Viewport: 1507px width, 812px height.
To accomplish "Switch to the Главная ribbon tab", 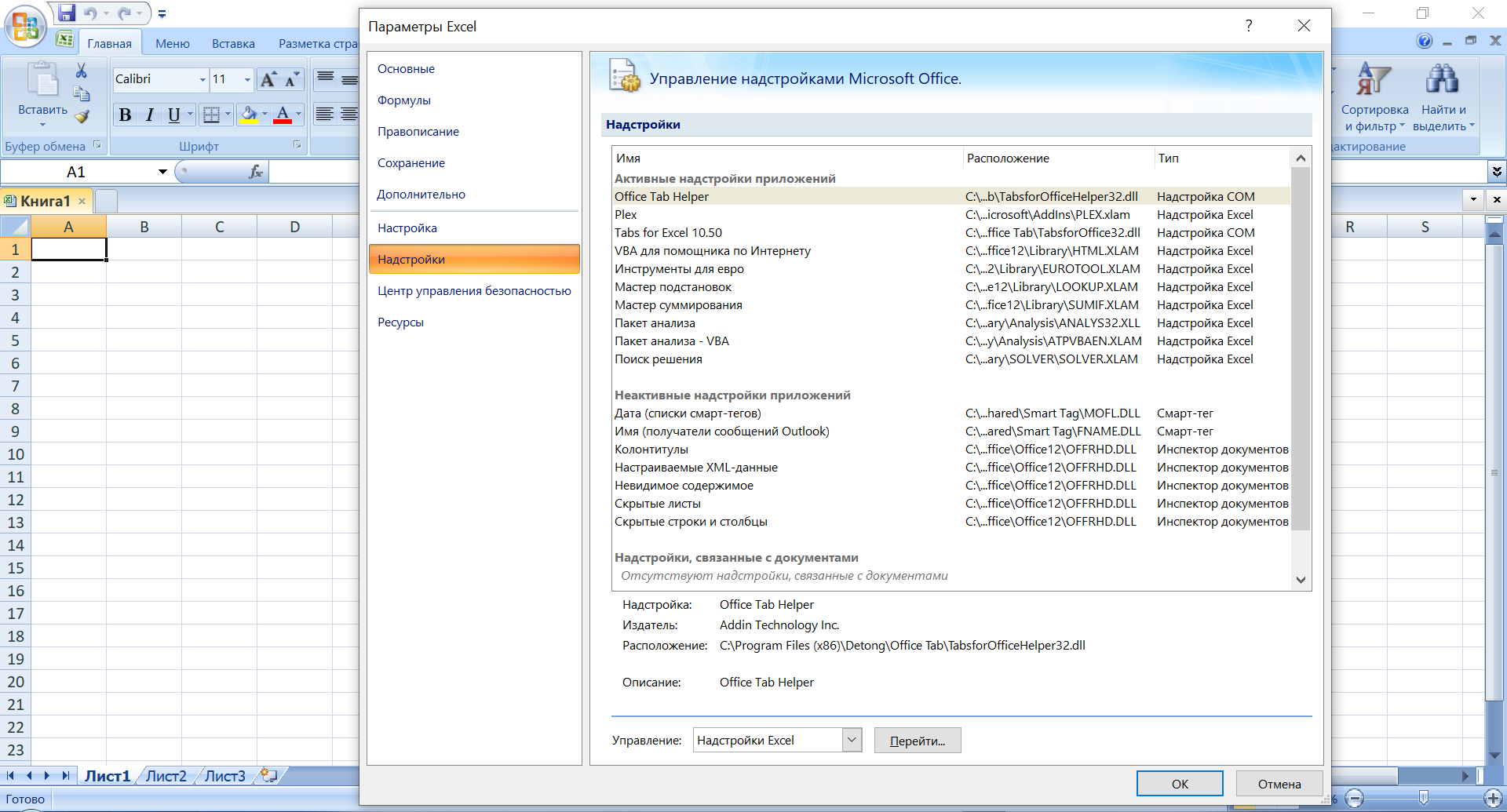I will [x=109, y=44].
